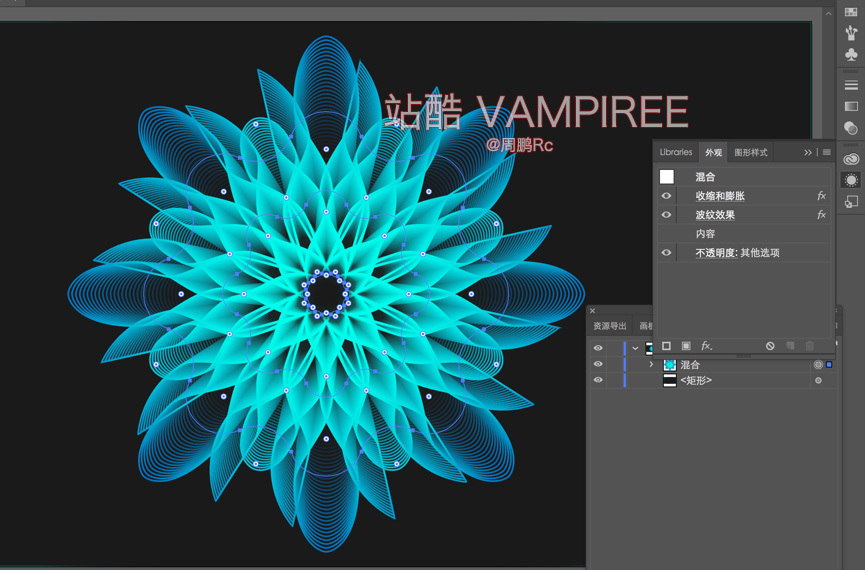
Task: Open the Brushes panel icon
Action: click(x=851, y=33)
